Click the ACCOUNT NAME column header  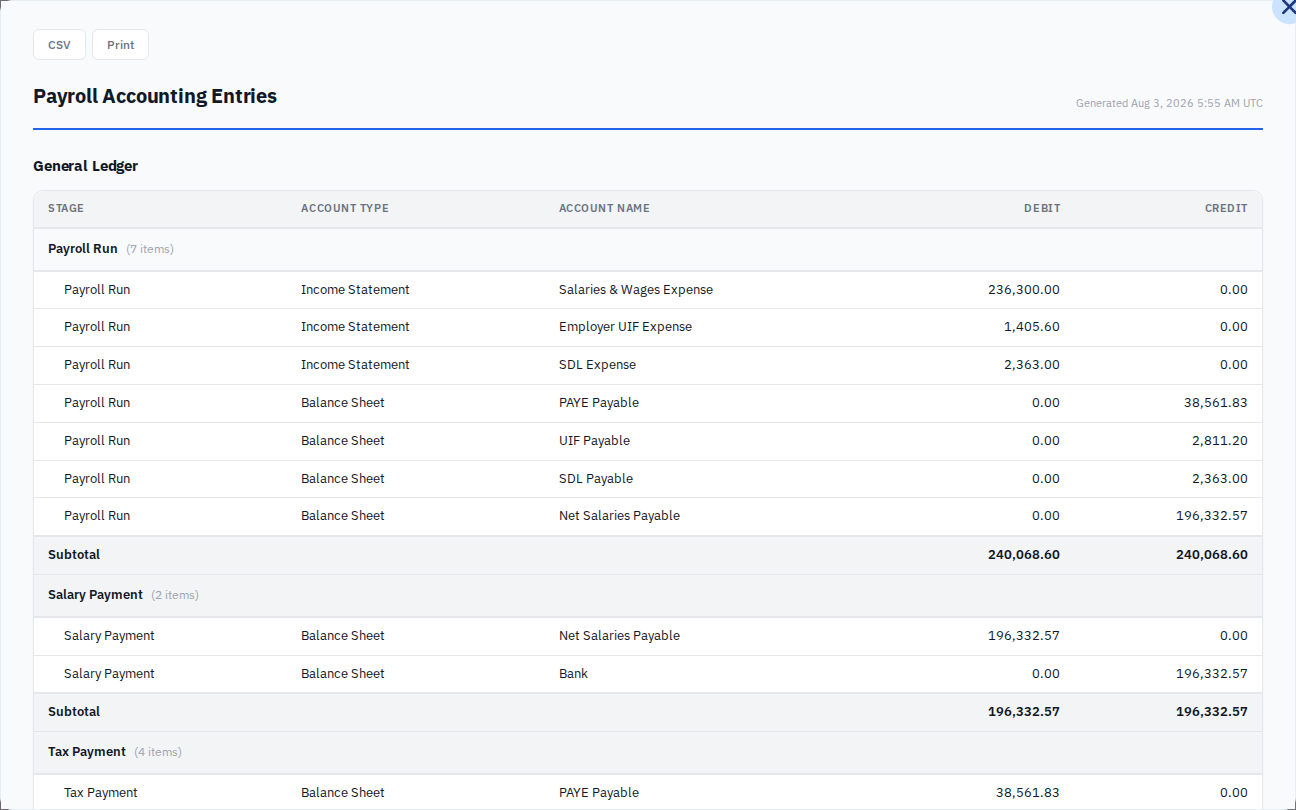(604, 209)
